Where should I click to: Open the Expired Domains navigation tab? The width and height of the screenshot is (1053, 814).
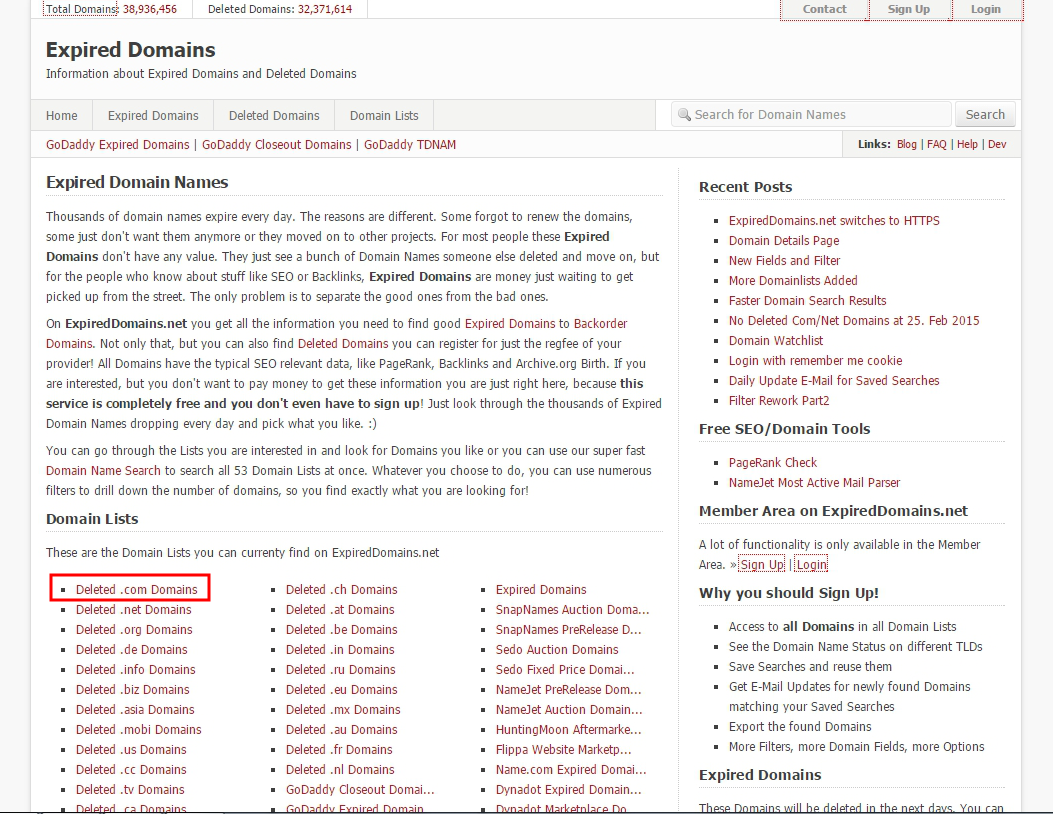click(153, 115)
